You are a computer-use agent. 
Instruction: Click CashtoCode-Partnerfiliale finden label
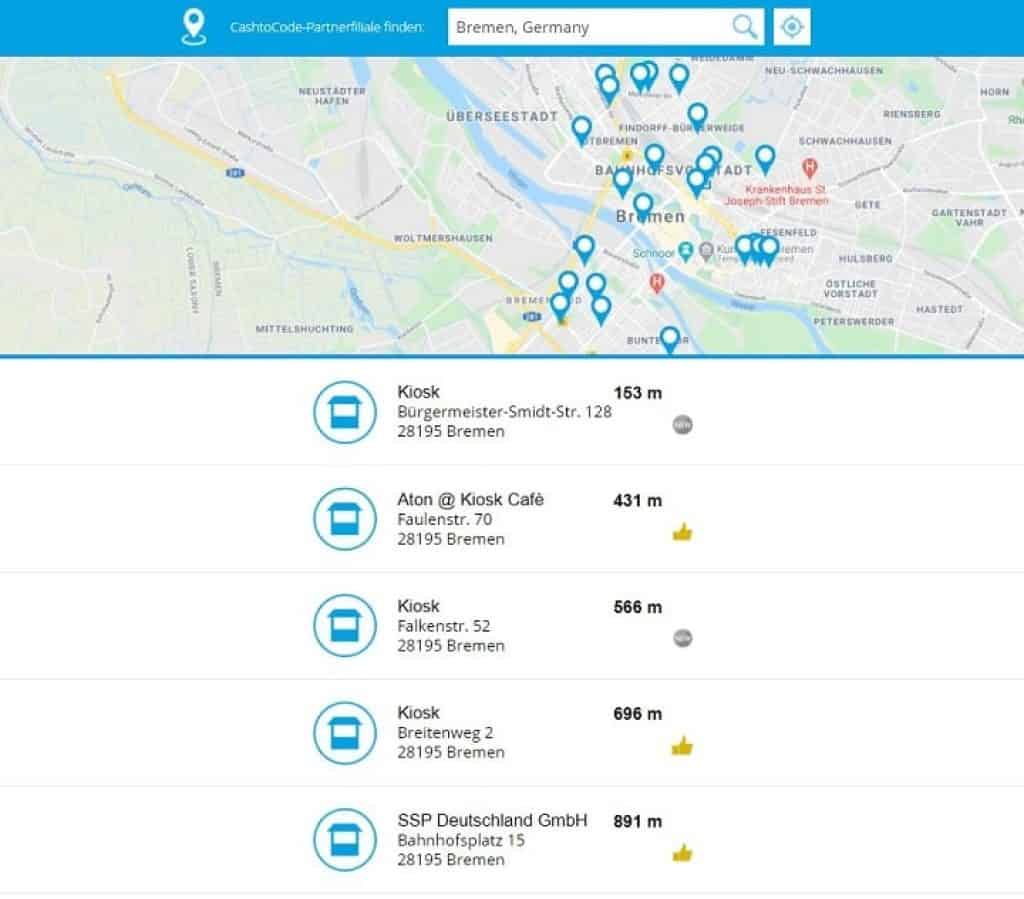coord(327,27)
